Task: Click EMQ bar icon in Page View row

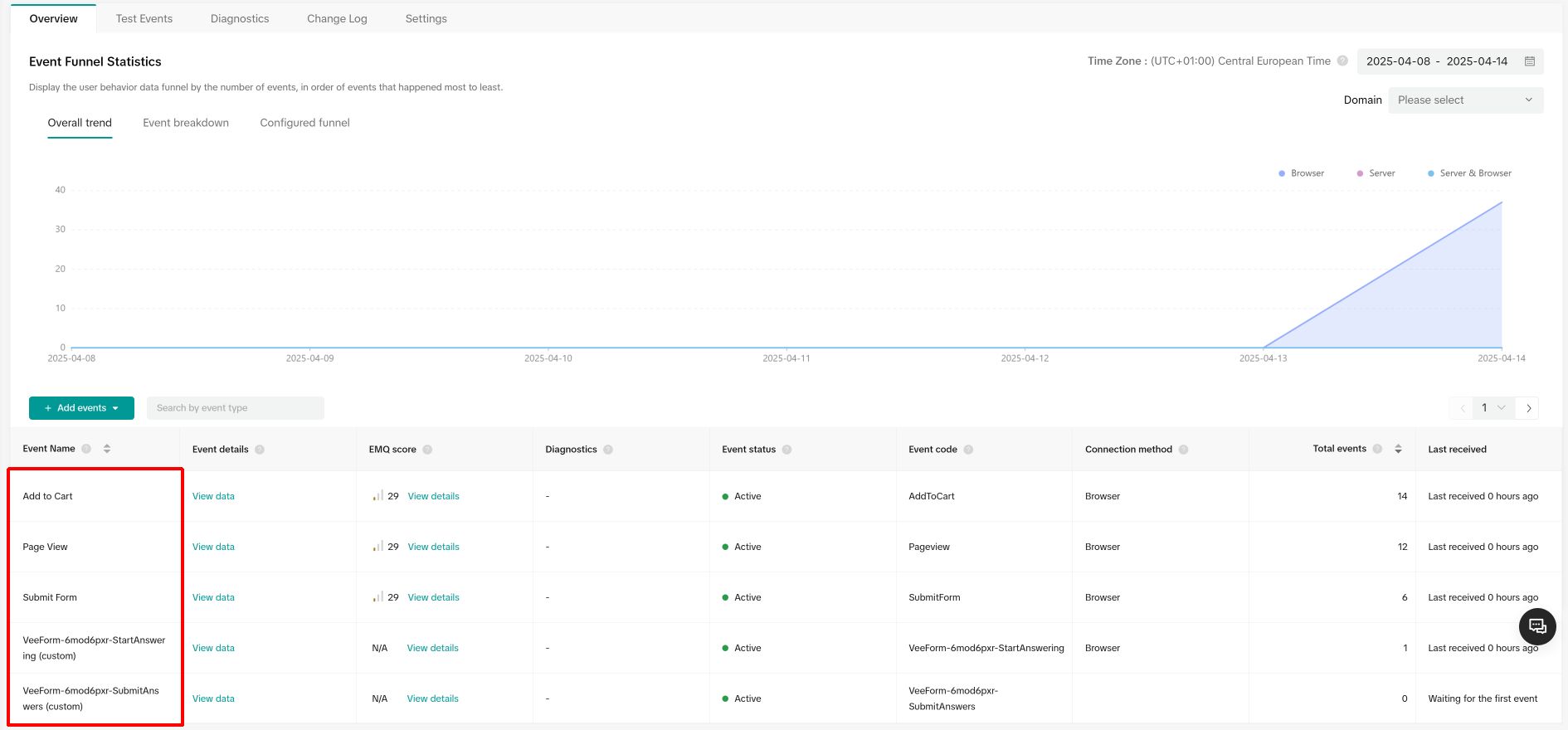Action: coord(377,547)
